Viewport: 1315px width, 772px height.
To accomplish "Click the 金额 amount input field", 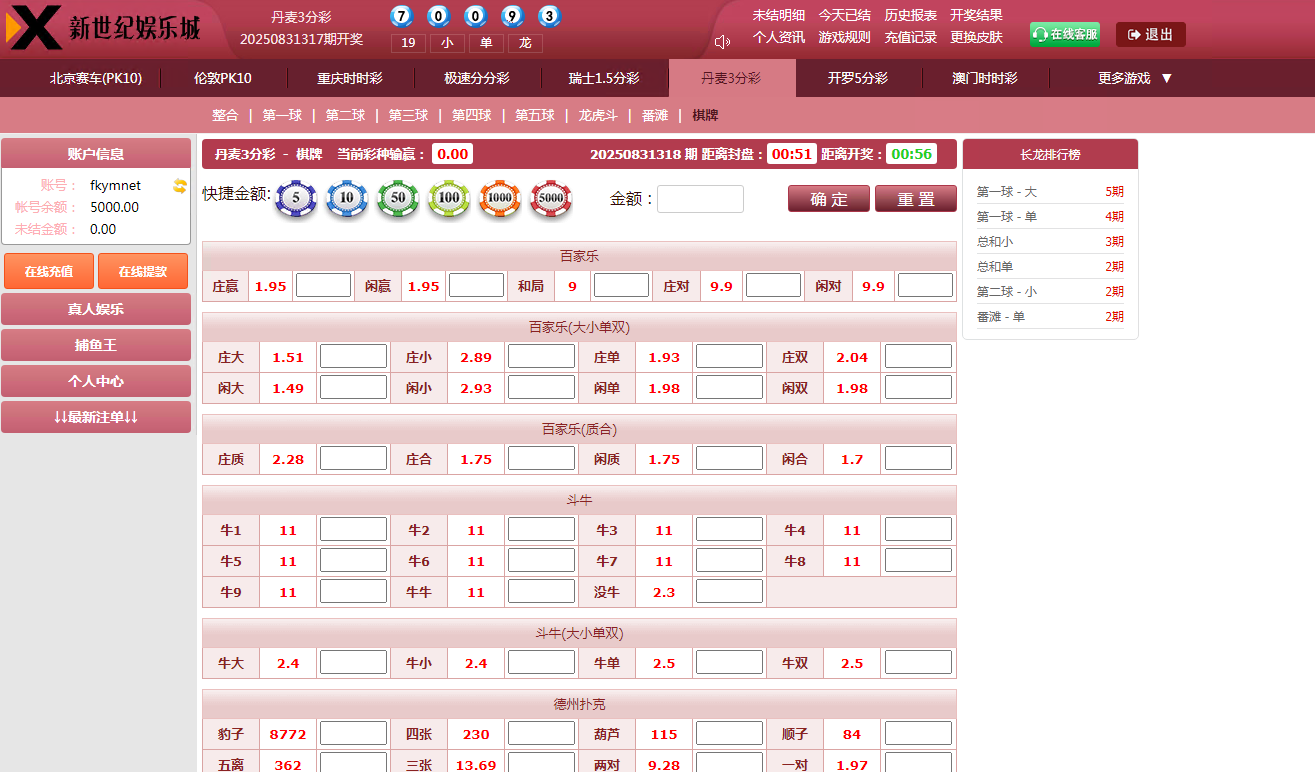I will pyautogui.click(x=700, y=198).
